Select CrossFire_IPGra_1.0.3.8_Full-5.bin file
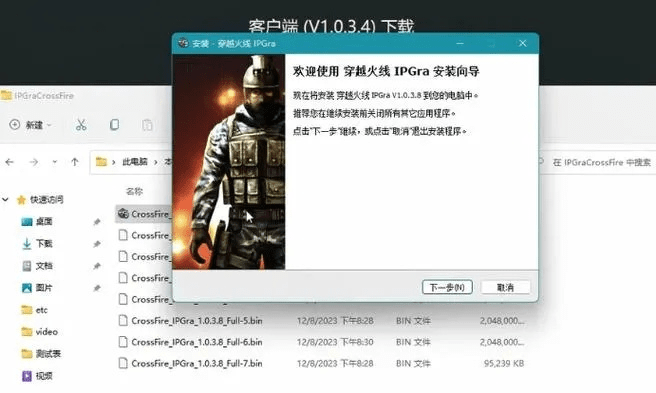 click(197, 321)
